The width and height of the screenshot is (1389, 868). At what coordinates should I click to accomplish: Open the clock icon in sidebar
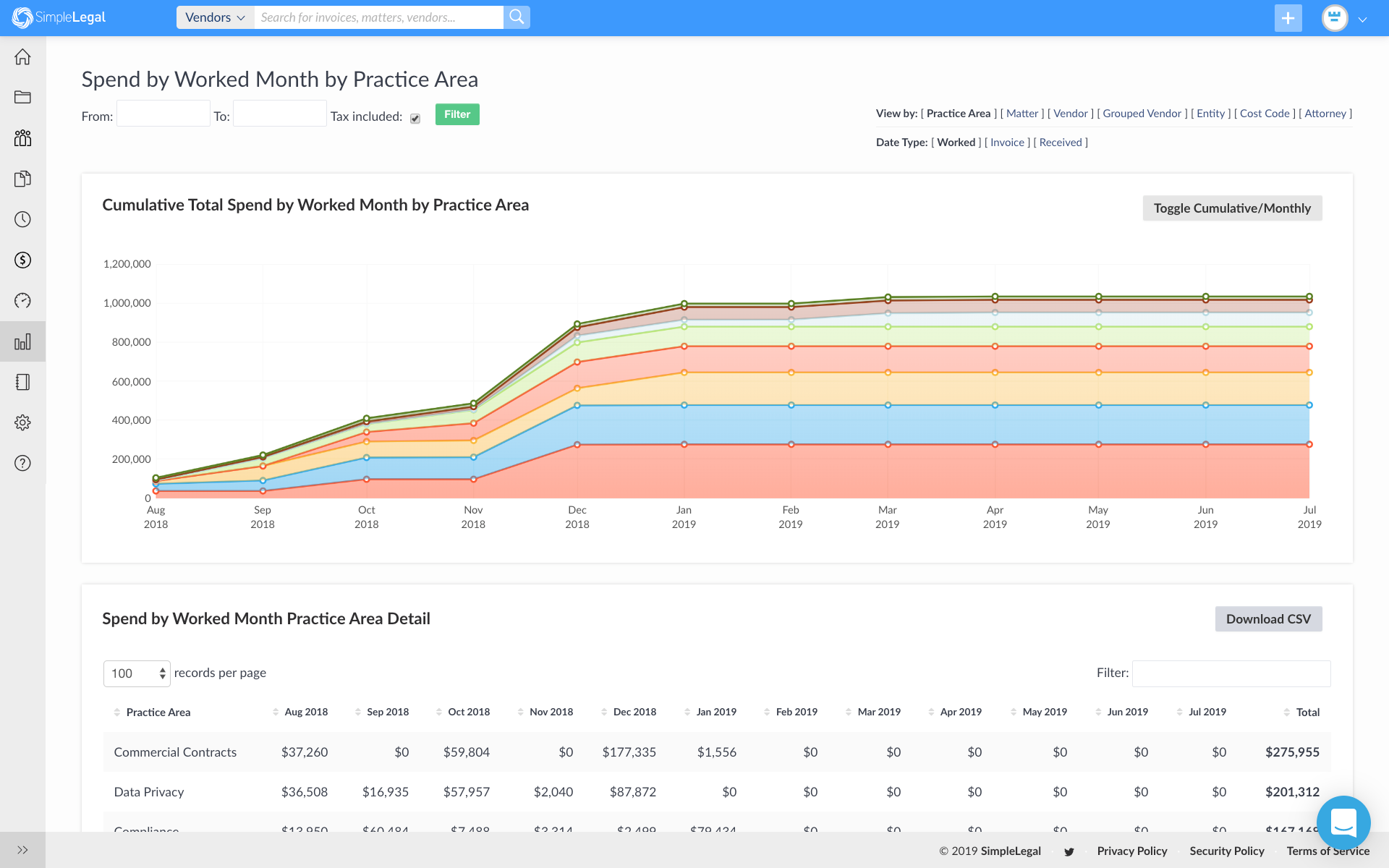22,219
